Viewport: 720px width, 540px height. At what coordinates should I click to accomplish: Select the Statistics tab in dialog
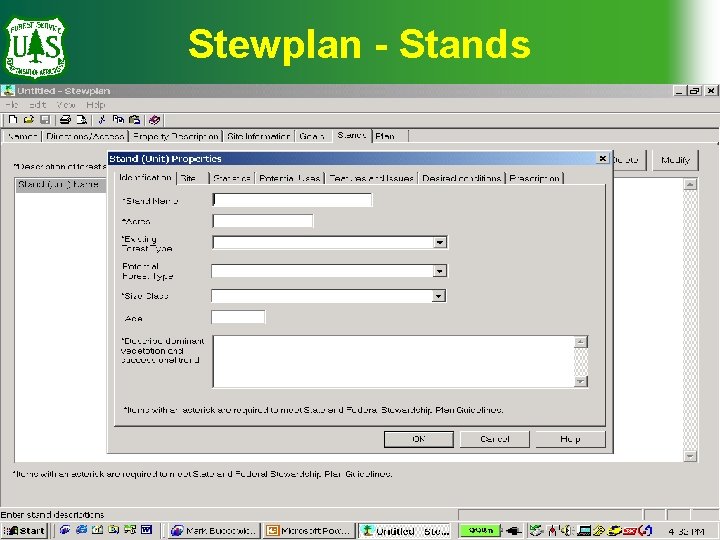click(x=232, y=178)
